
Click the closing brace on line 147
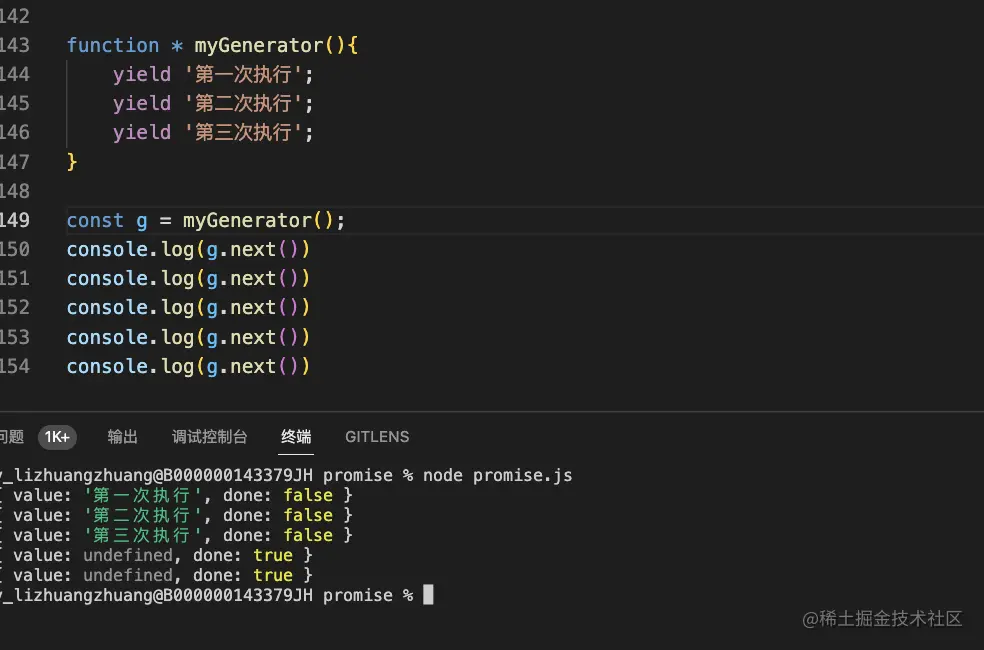coord(72,162)
